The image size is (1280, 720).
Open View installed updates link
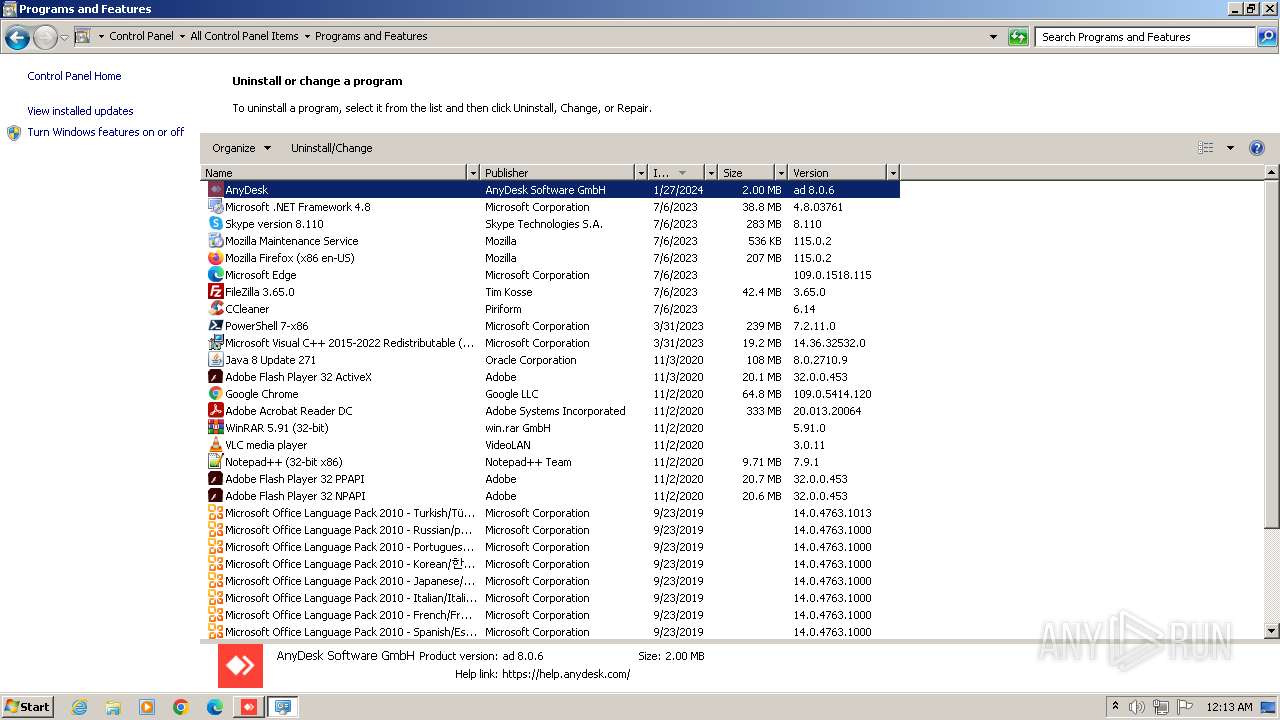tap(80, 111)
